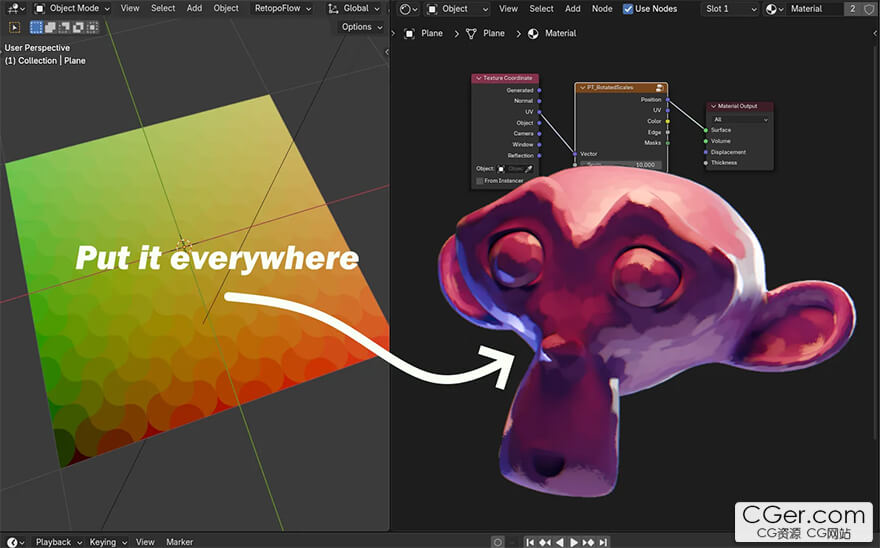Open the viewport Object menu
The height and width of the screenshot is (548, 880).
(226, 8)
